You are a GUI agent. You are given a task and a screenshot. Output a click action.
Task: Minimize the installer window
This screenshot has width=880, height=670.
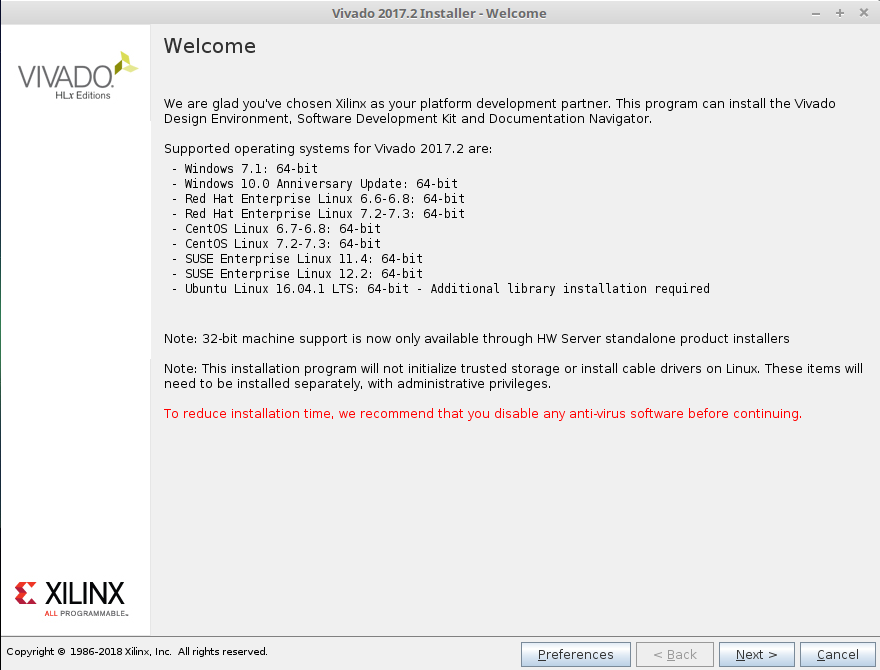pos(816,13)
